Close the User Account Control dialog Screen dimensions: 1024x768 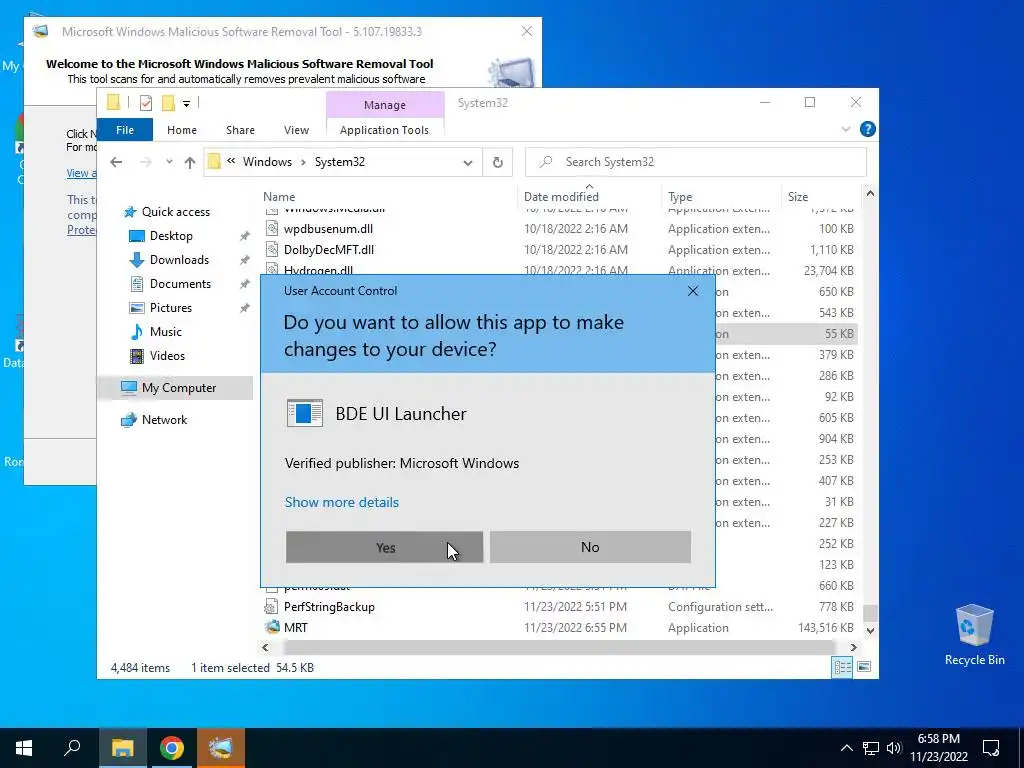click(x=693, y=291)
